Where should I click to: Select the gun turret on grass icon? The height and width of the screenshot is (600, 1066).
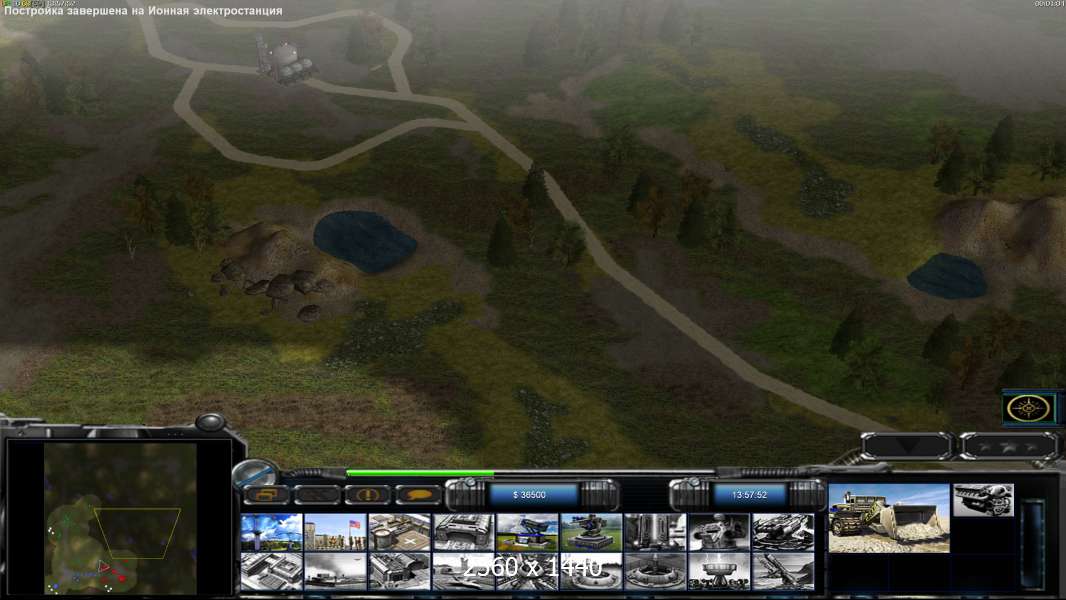(591, 532)
